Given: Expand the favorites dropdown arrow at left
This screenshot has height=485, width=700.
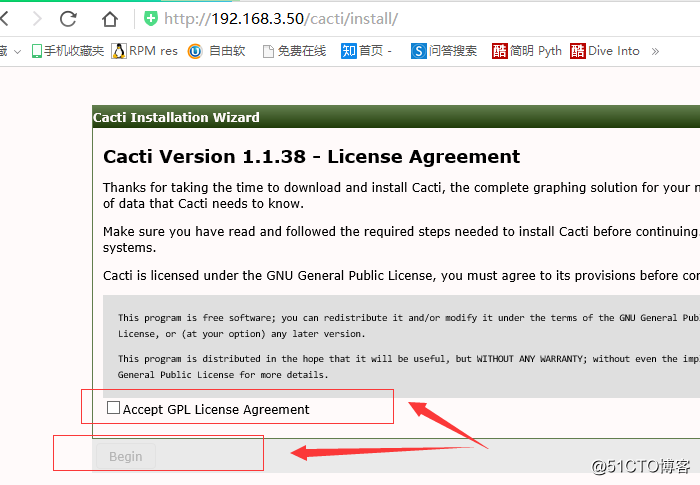Looking at the screenshot, I should pyautogui.click(x=17, y=52).
